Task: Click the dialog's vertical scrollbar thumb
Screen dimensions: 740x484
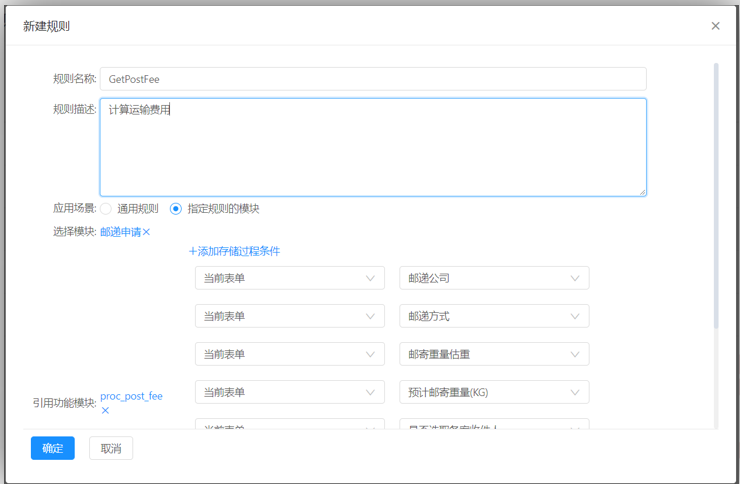Action: tap(716, 196)
